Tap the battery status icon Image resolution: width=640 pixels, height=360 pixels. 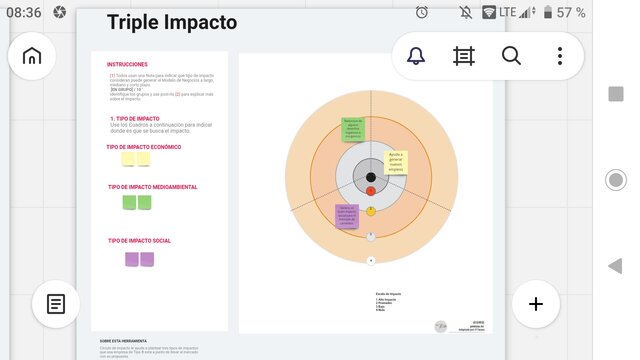pyautogui.click(x=548, y=12)
